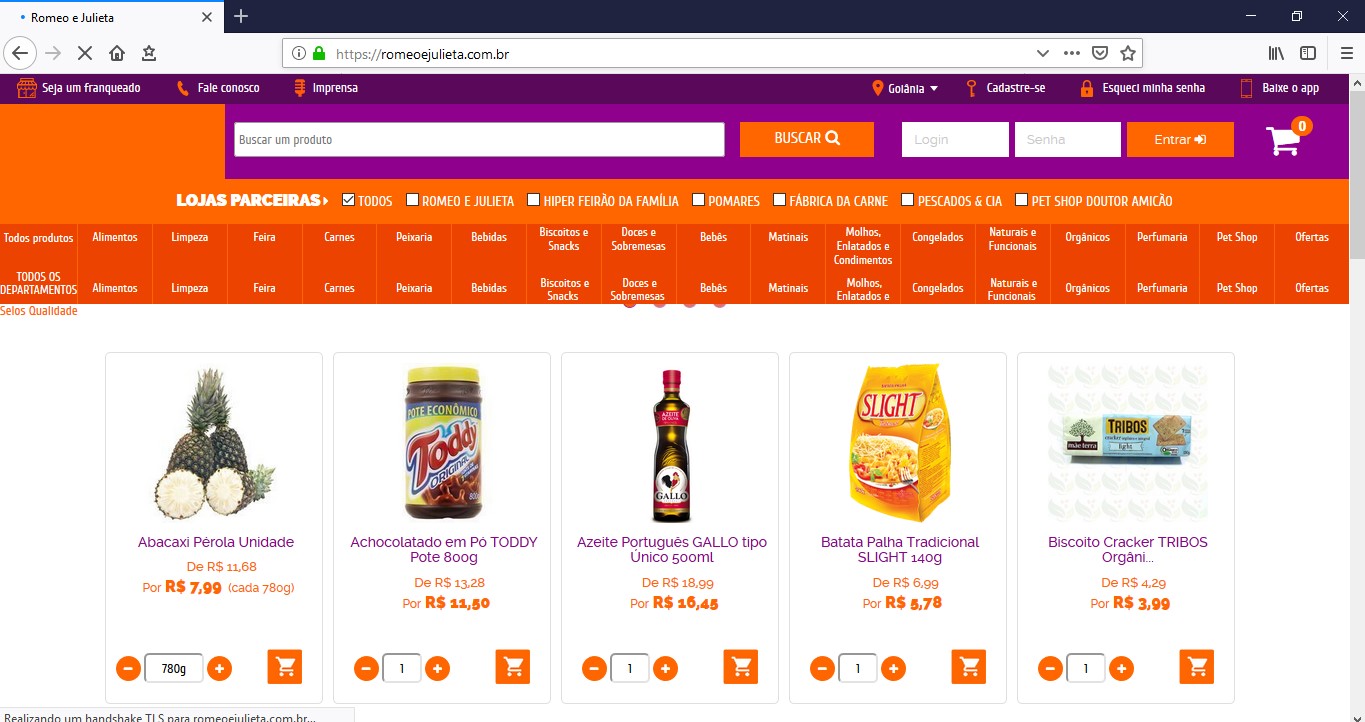Open the Seja um franqueado link

pos(79,88)
